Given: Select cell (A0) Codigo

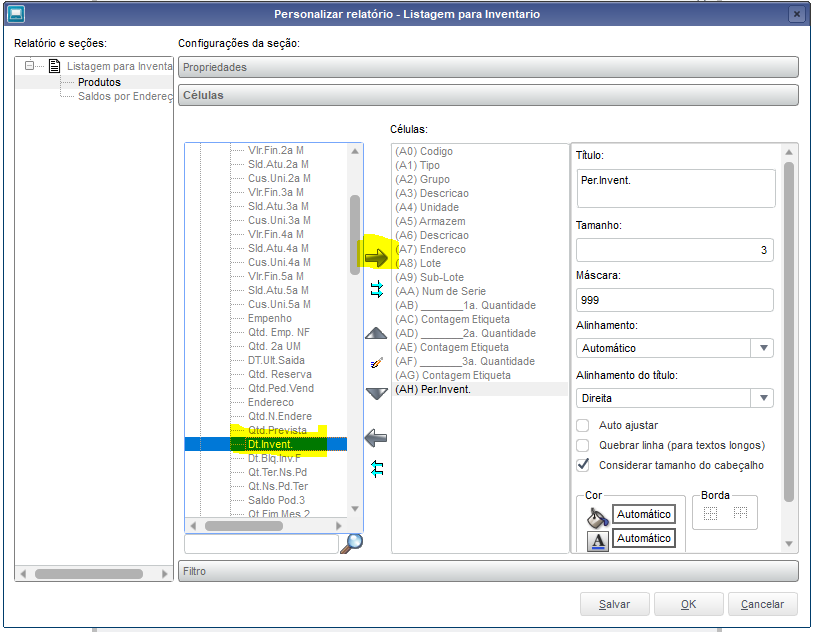Looking at the screenshot, I should [424, 151].
